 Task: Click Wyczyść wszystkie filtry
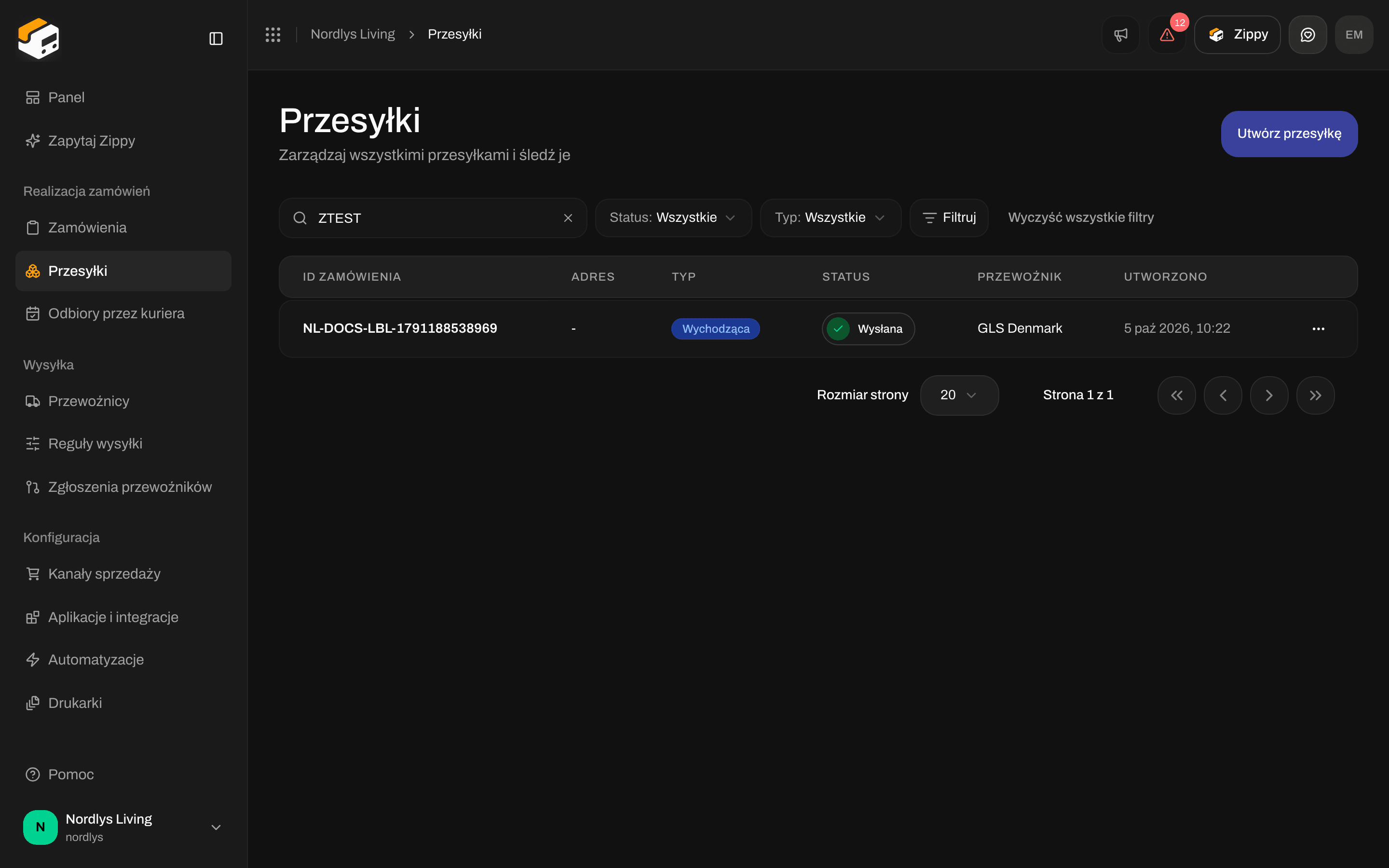point(1081,217)
